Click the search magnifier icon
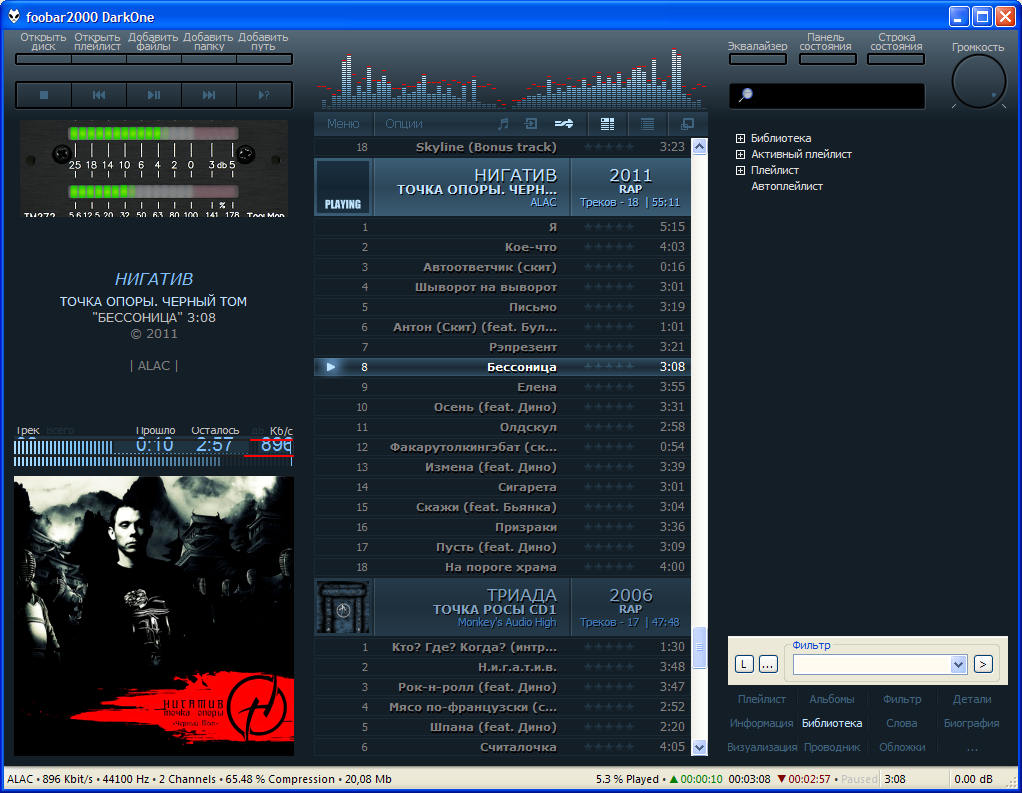Image resolution: width=1022 pixels, height=793 pixels. coord(745,95)
